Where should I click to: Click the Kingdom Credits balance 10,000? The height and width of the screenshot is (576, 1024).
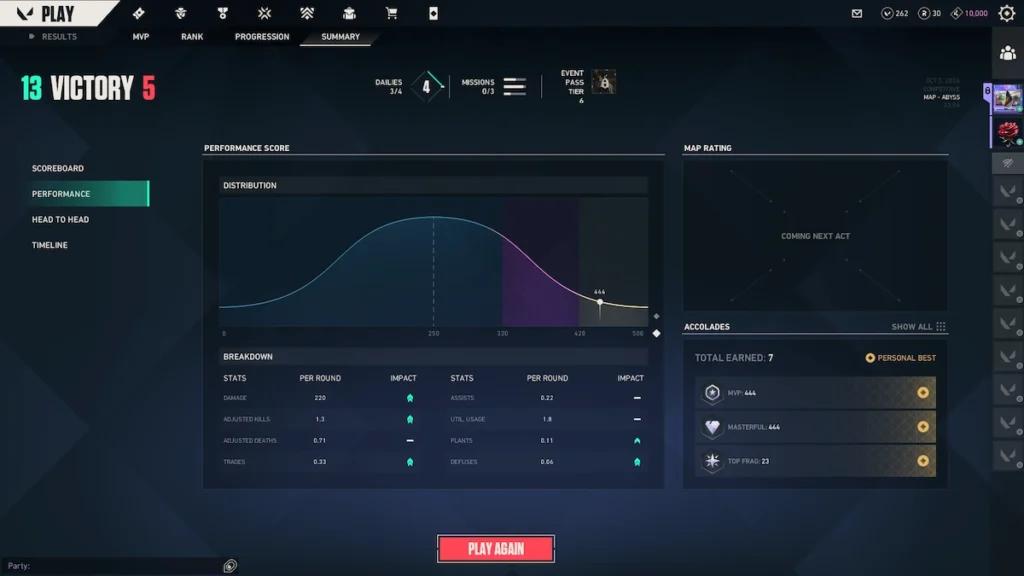click(969, 13)
